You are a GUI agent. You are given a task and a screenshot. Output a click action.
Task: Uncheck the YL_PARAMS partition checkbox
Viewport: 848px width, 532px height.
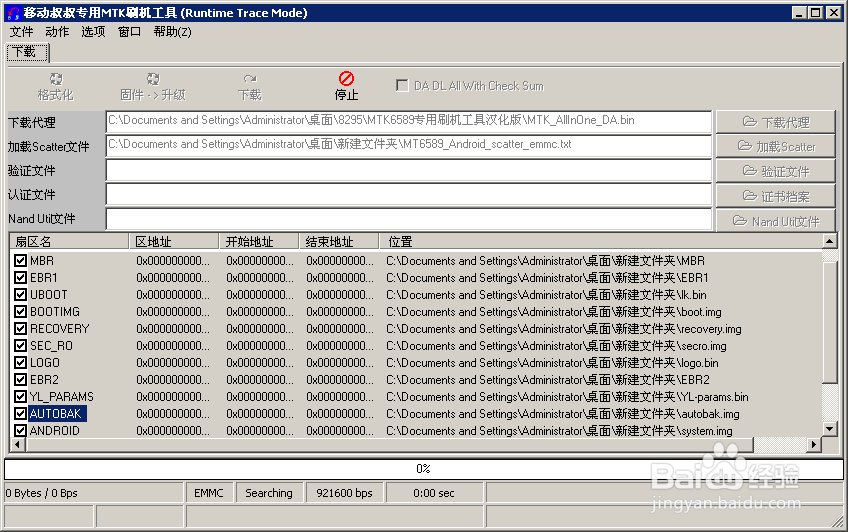(x=21, y=397)
